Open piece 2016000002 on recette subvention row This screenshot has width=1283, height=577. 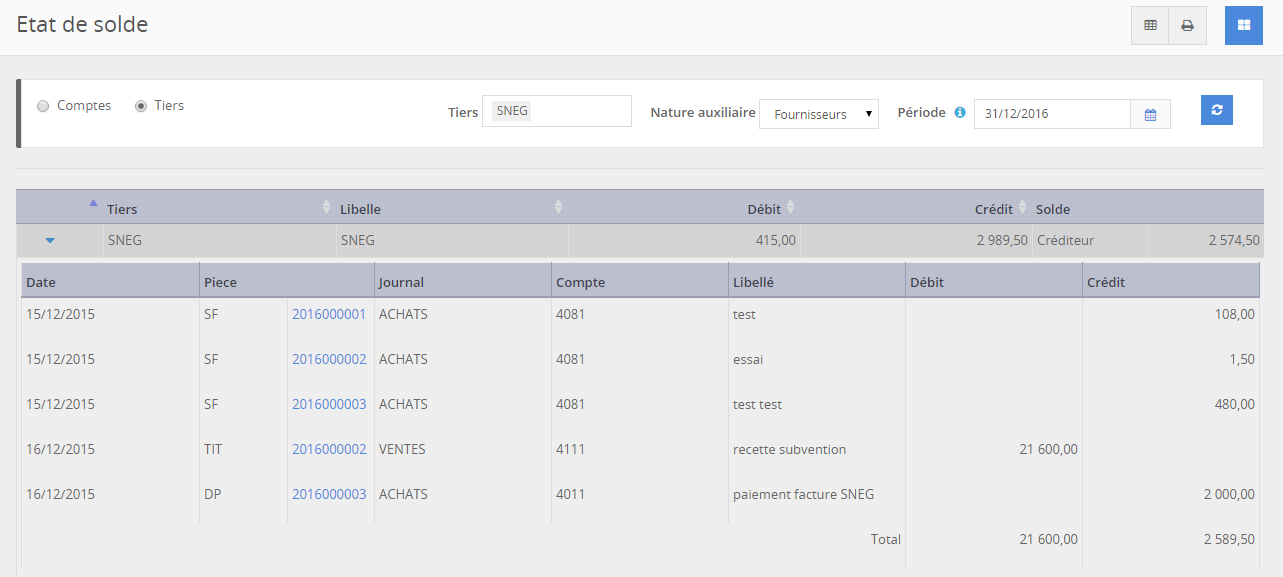(x=329, y=449)
